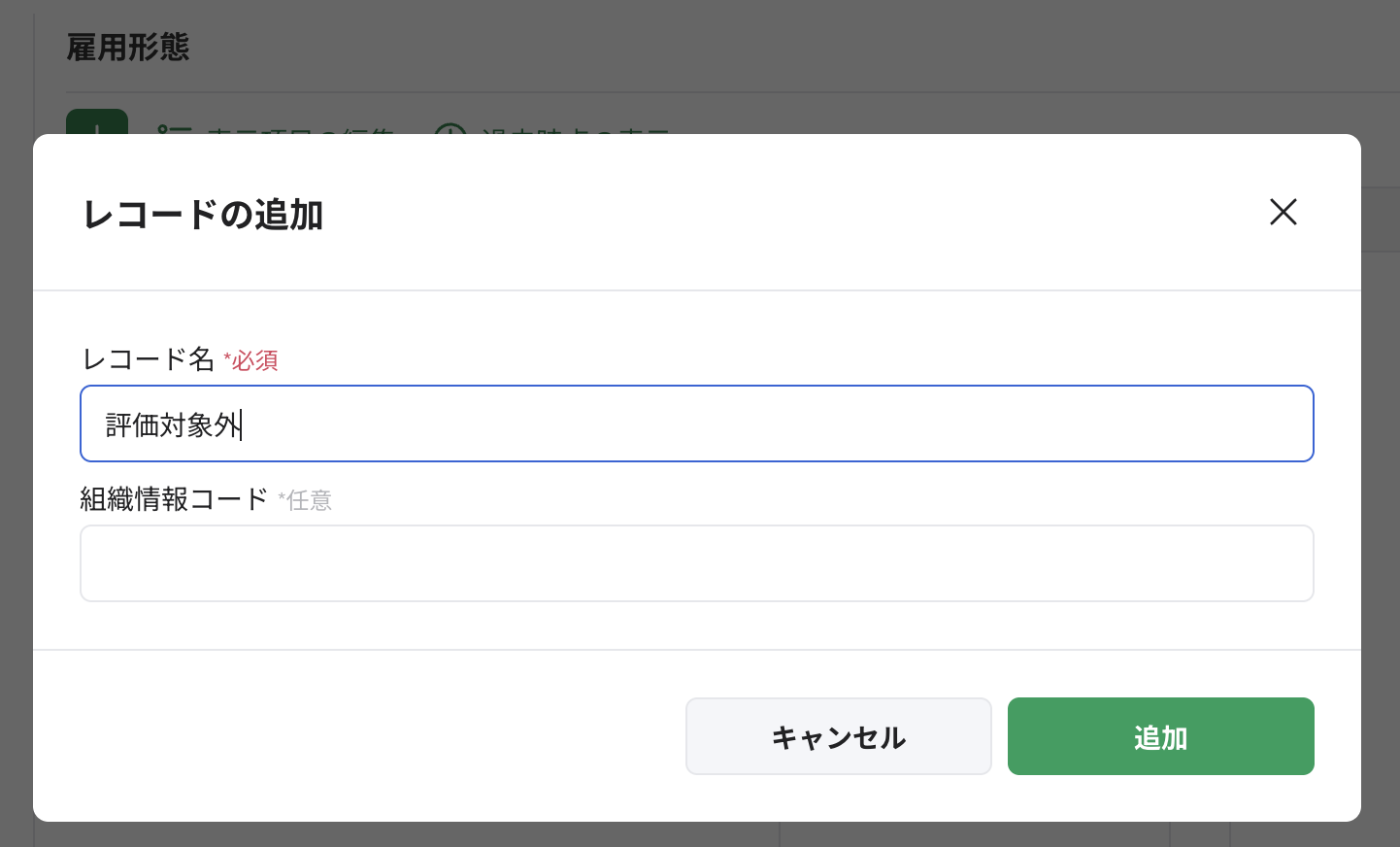1400x847 pixels.
Task: Click the 雇用形態 page heading
Action: (x=127, y=47)
